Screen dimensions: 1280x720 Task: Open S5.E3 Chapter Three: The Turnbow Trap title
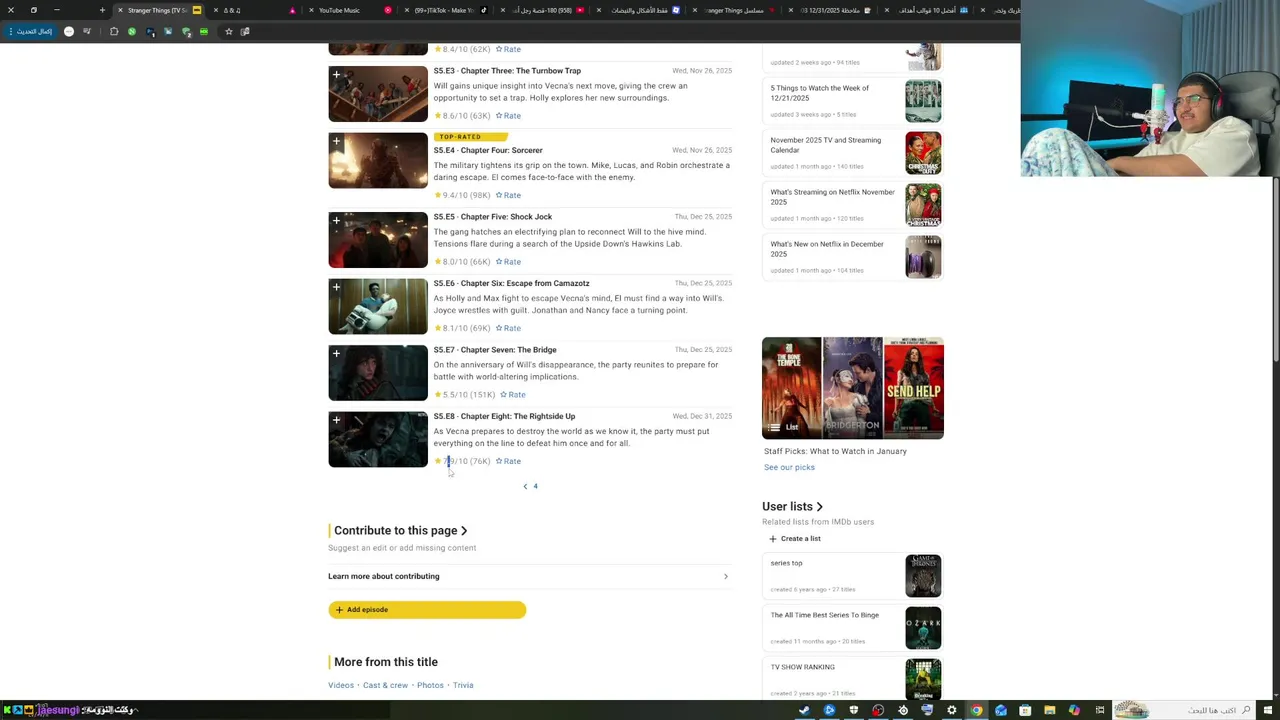[507, 71]
